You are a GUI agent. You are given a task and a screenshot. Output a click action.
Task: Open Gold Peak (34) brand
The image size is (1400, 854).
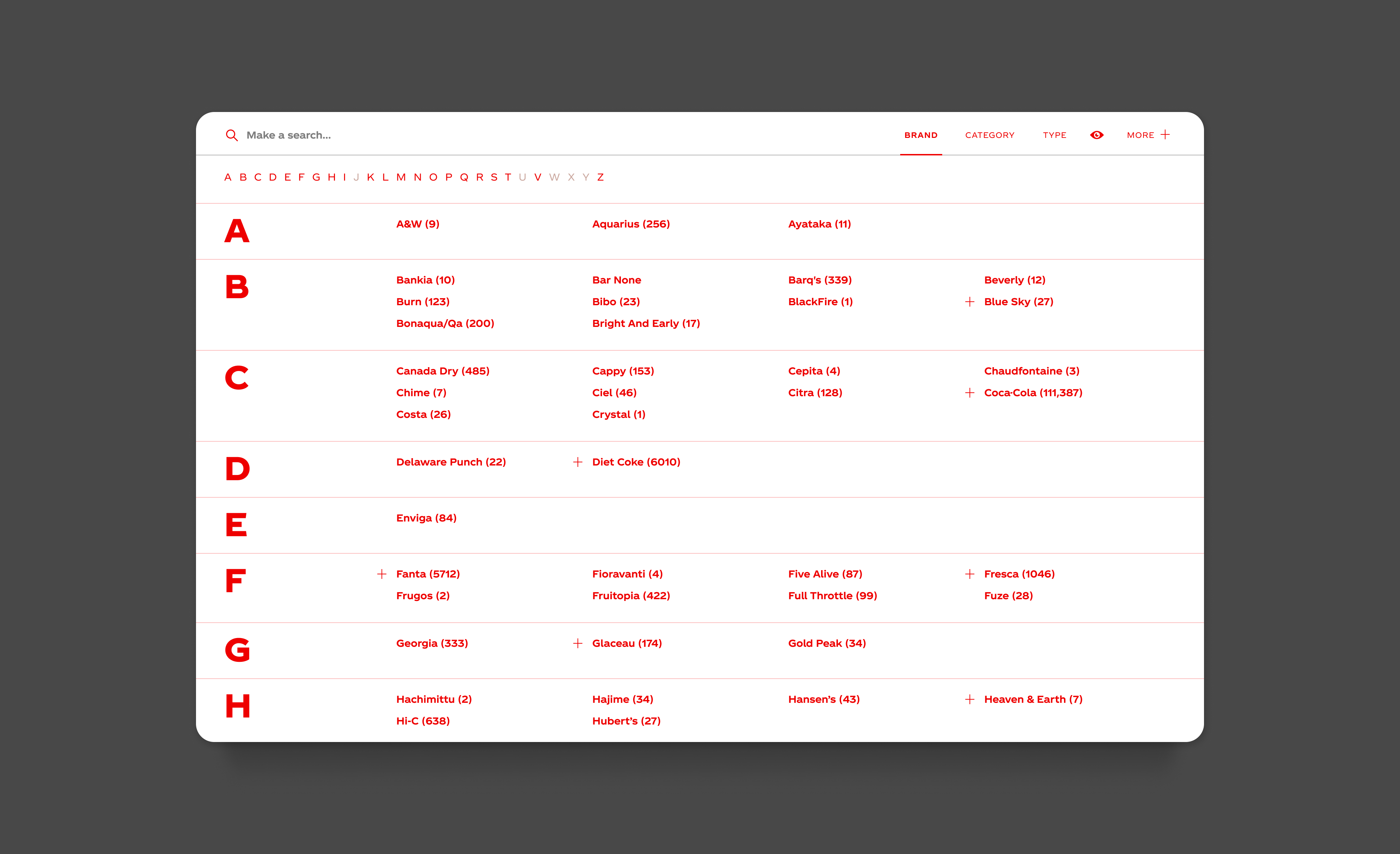point(827,643)
